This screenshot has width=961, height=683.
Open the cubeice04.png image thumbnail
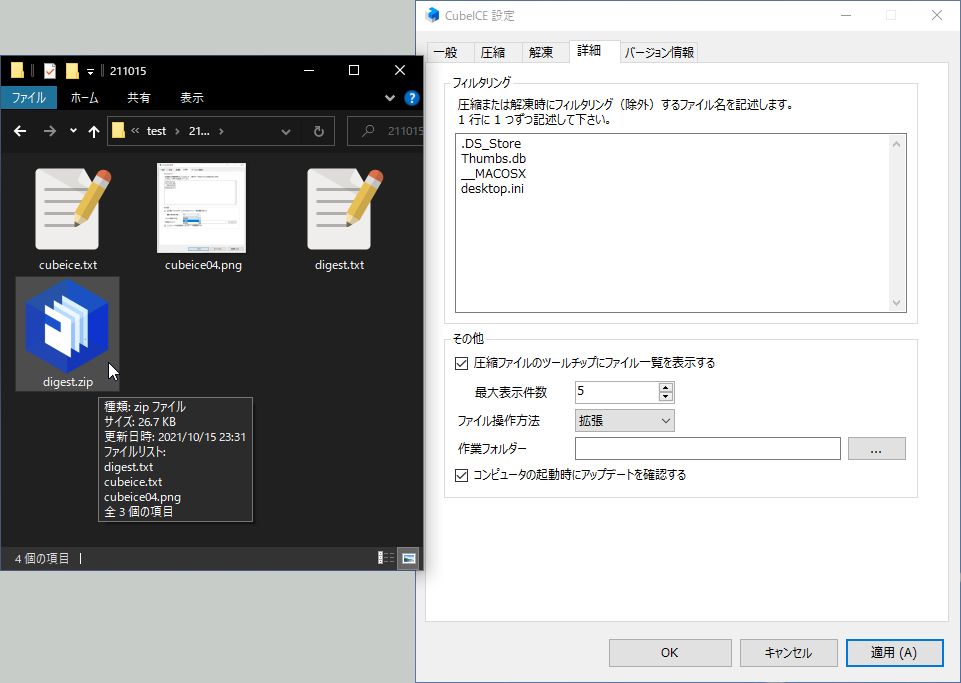click(201, 209)
